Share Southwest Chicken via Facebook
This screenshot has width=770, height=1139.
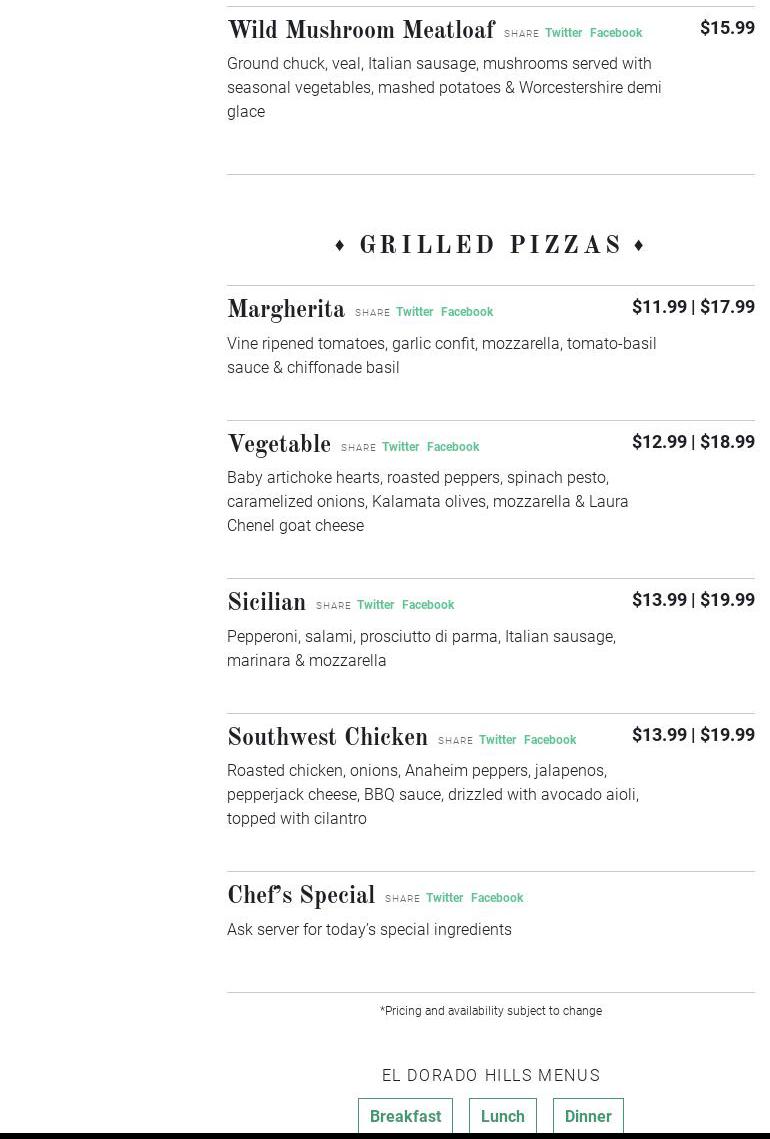pyautogui.click(x=549, y=740)
